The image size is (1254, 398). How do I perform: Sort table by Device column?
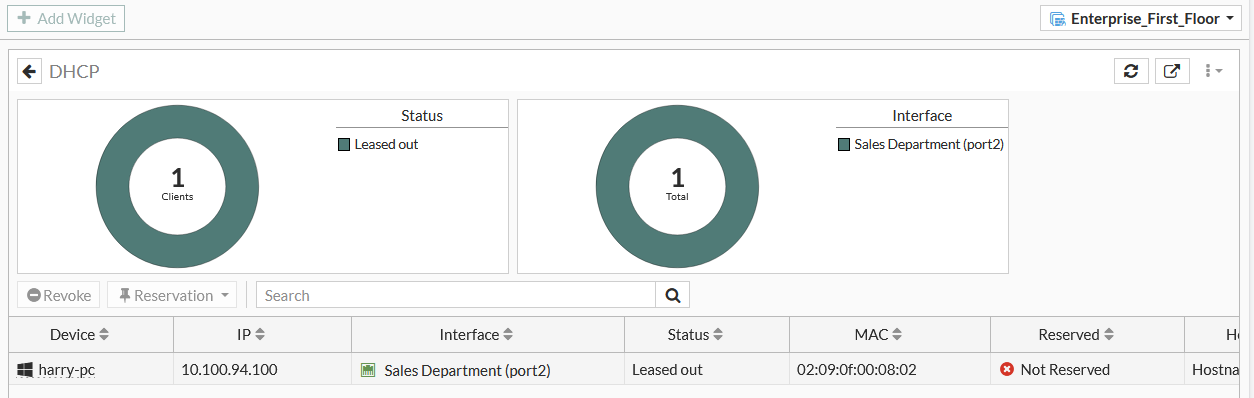[x=91, y=335]
